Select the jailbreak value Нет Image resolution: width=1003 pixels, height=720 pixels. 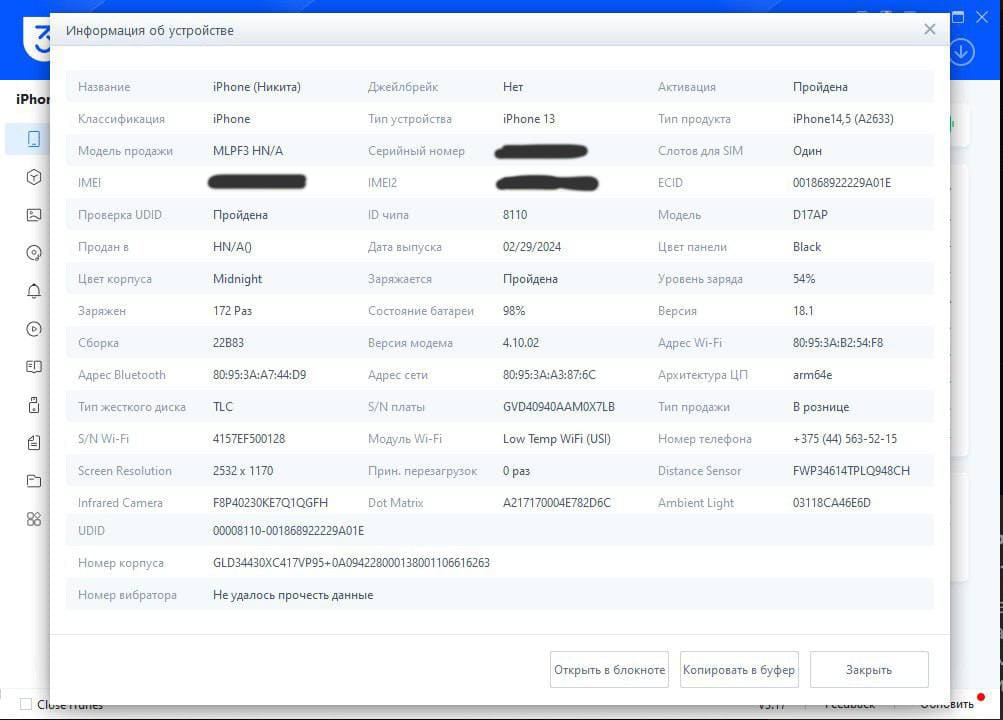click(x=513, y=87)
